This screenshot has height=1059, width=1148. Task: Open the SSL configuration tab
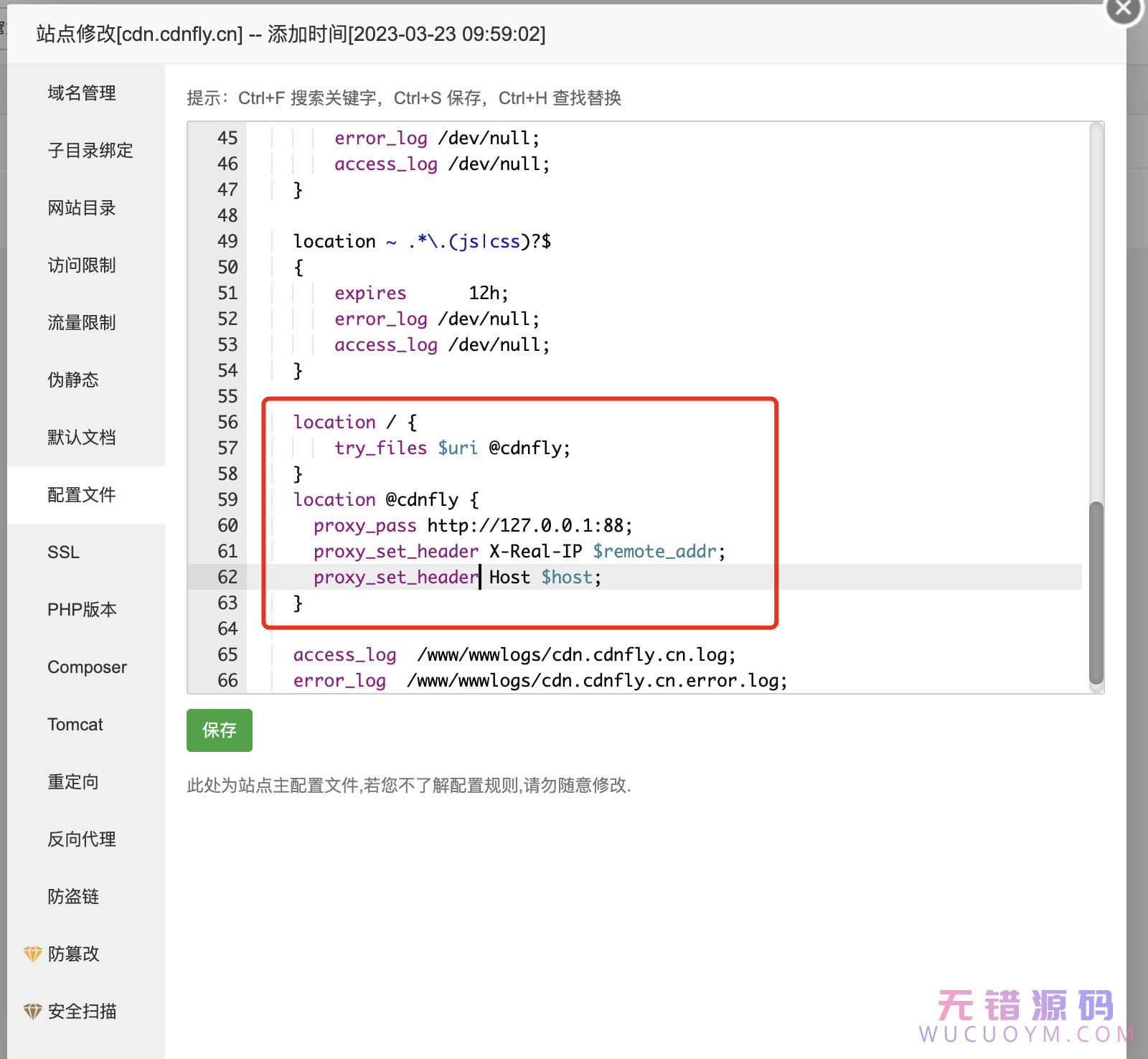tap(64, 552)
